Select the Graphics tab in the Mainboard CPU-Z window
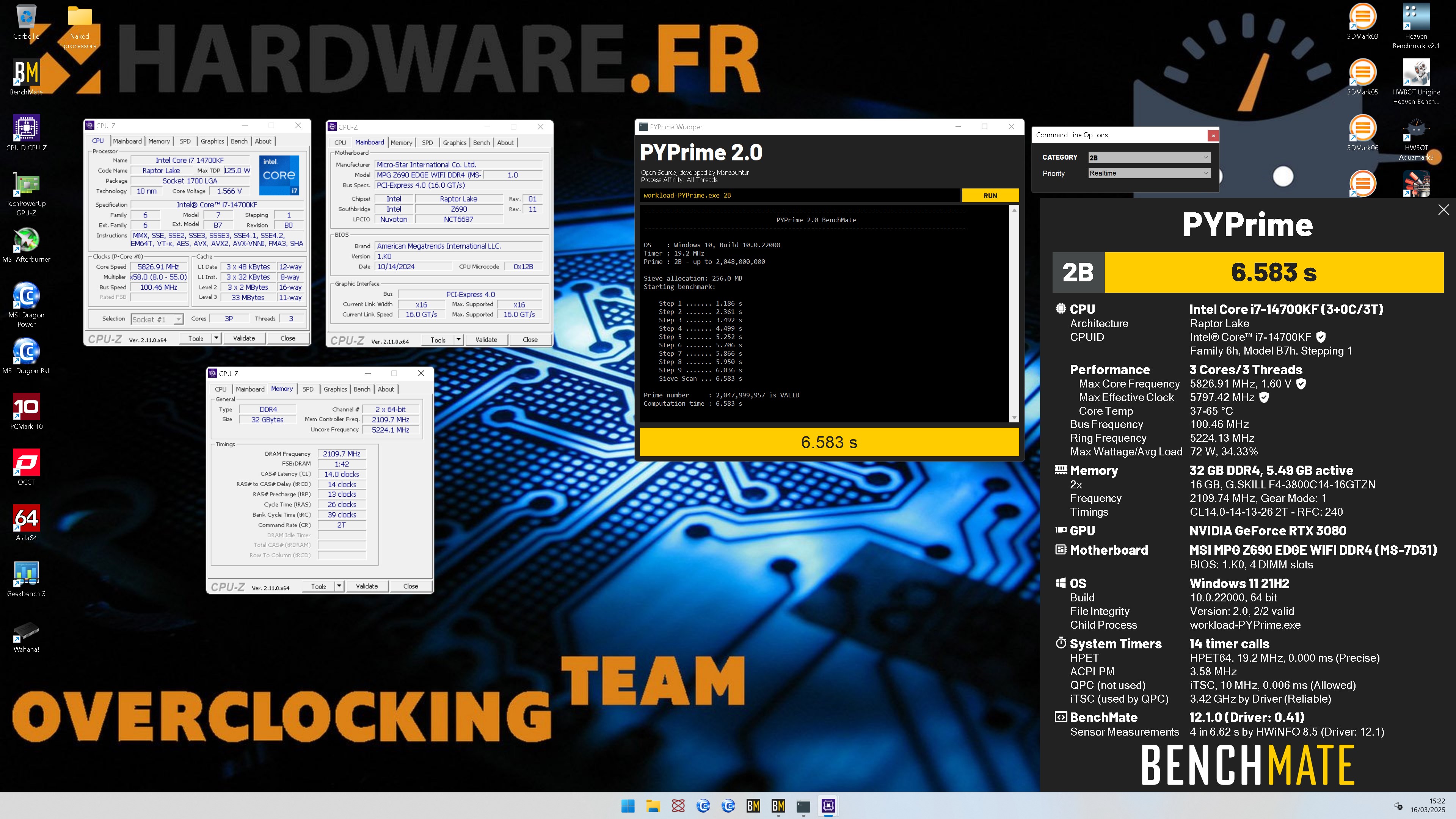The height and width of the screenshot is (819, 1456). 455,143
